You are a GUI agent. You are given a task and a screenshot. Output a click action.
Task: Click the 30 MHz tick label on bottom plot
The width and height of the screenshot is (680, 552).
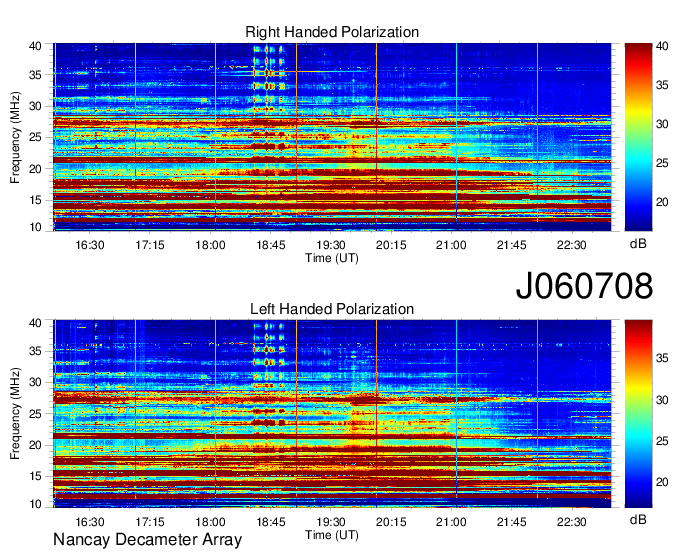coord(35,382)
